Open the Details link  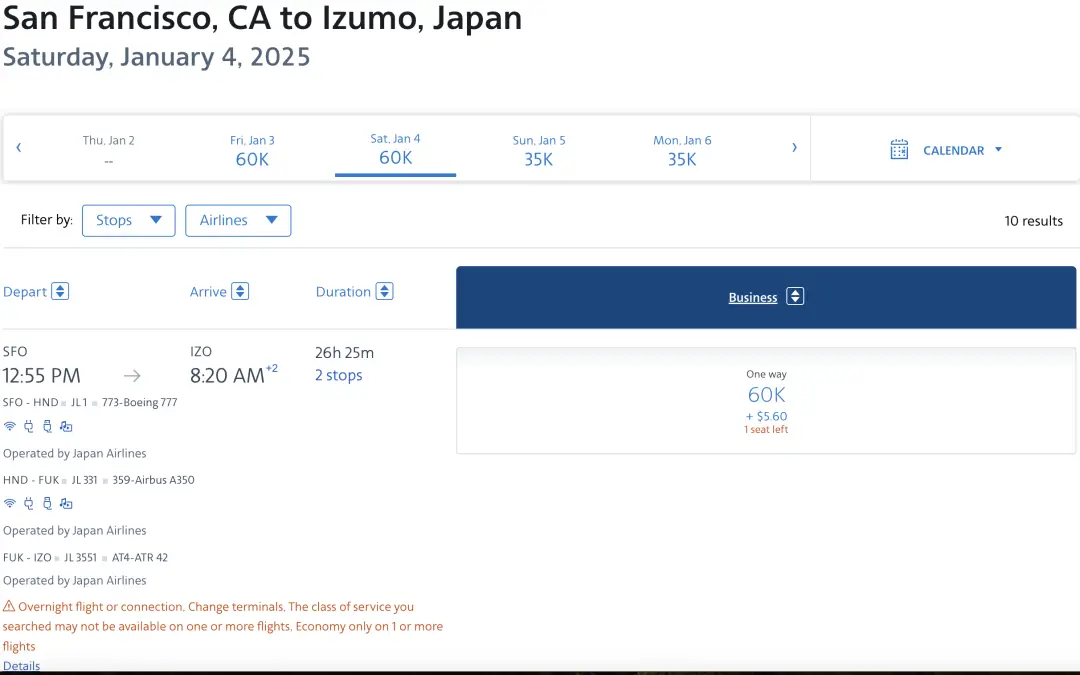[x=21, y=666]
